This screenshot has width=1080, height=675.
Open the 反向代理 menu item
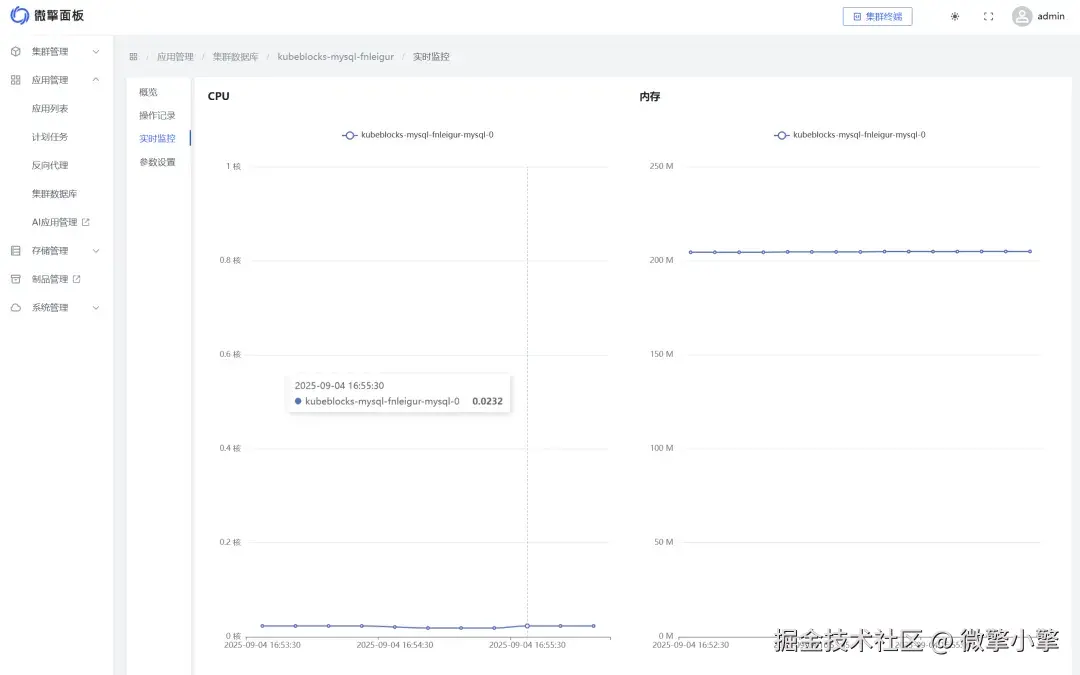coord(50,165)
